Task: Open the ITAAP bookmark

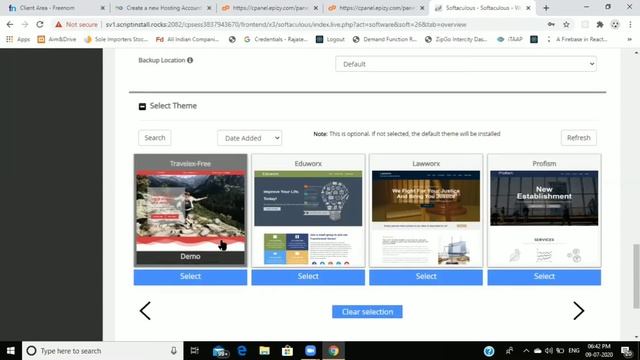Action: [510, 39]
